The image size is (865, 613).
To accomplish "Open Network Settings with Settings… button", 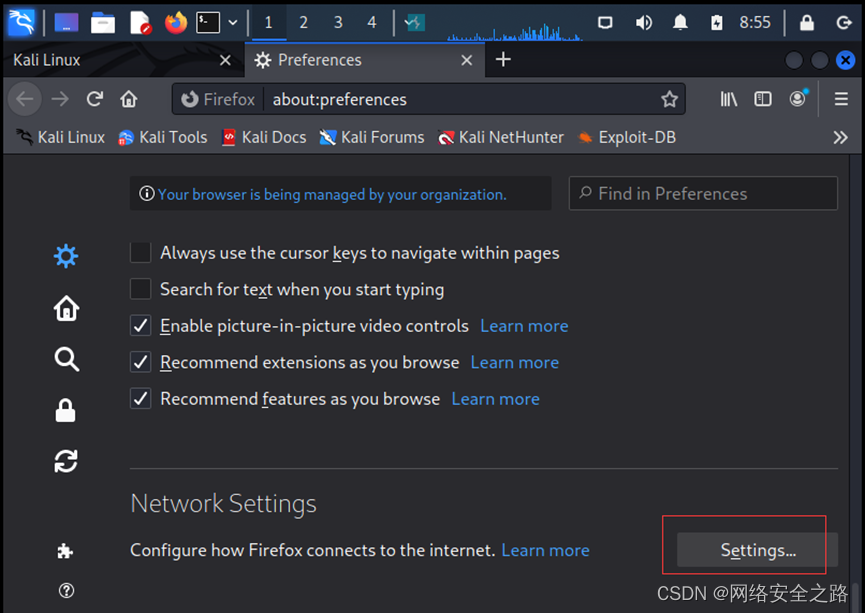I will [x=757, y=550].
